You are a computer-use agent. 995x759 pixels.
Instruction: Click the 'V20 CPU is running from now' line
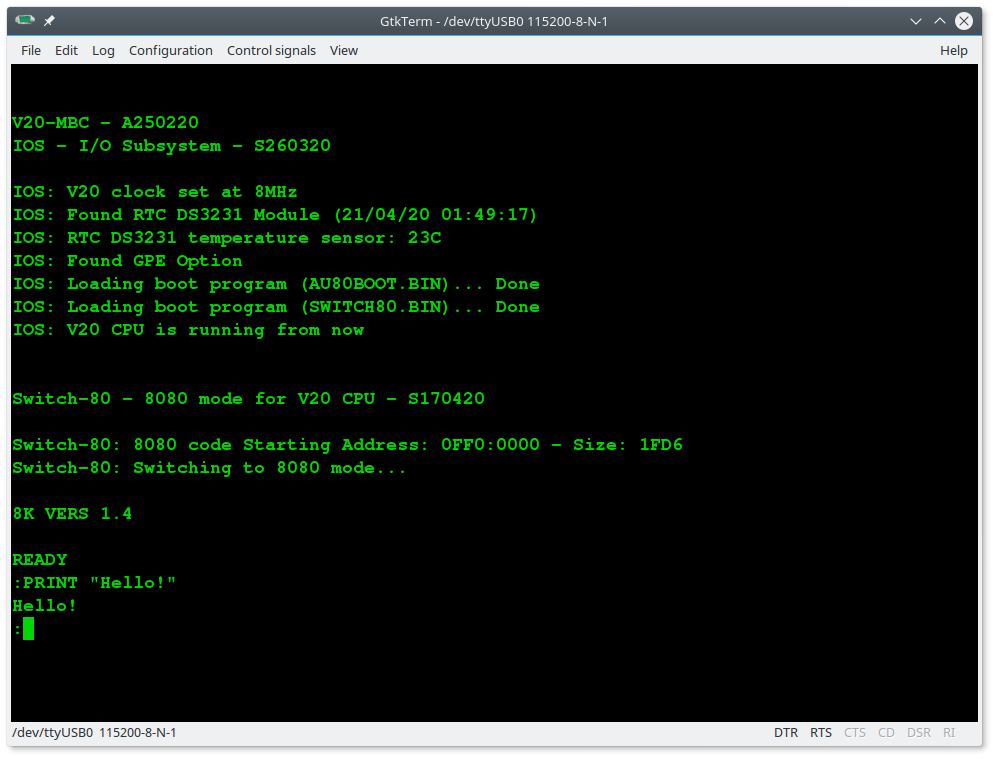tap(188, 330)
